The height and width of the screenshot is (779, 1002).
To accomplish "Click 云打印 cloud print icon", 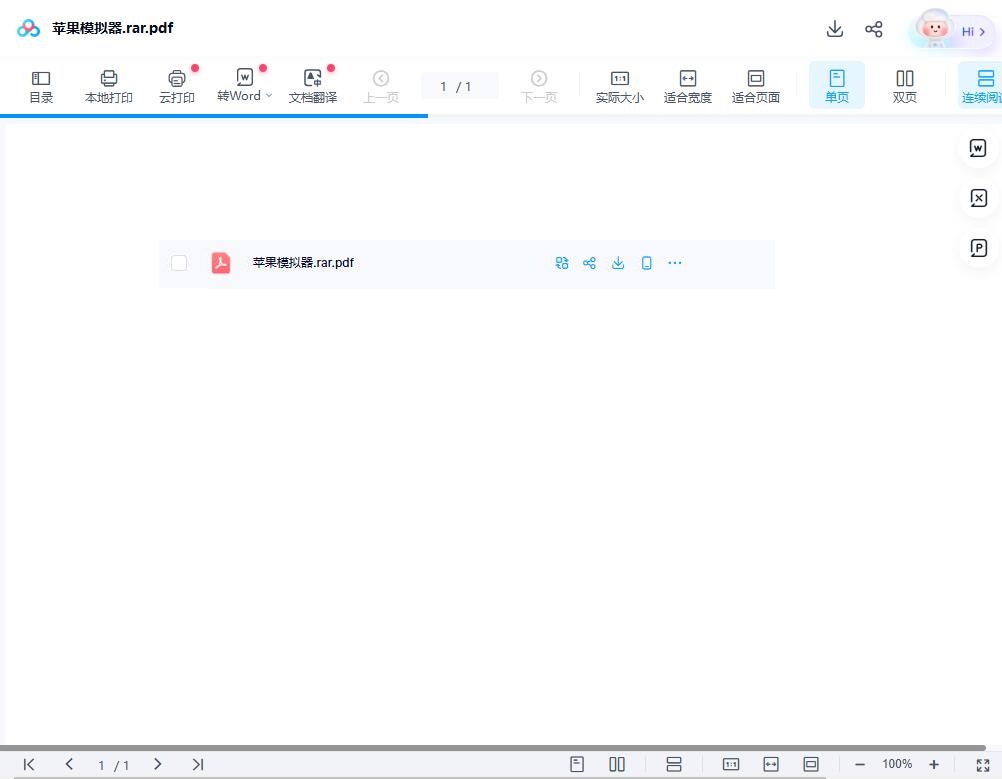I will pos(177,86).
